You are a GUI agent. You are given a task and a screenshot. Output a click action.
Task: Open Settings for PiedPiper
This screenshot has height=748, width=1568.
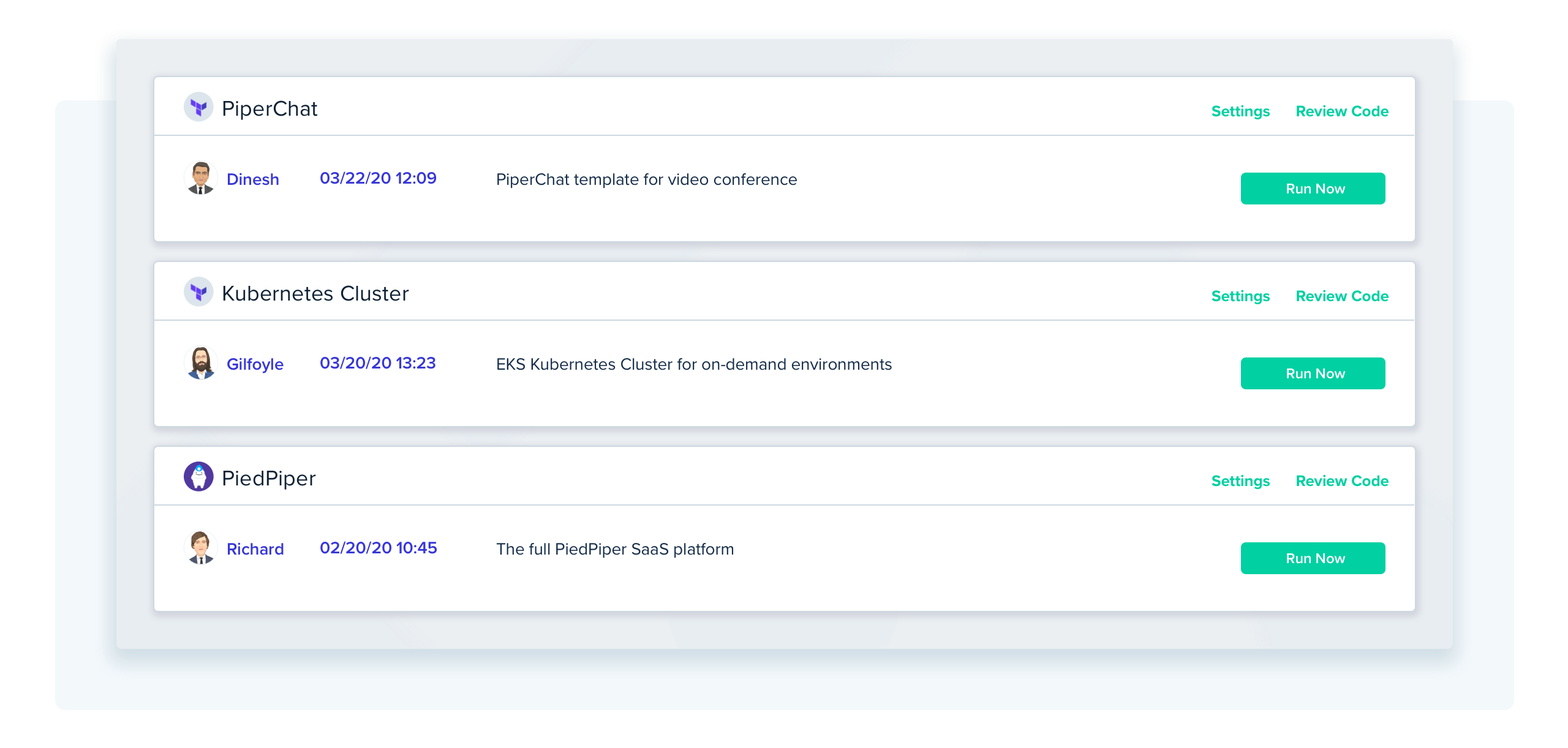click(1240, 481)
